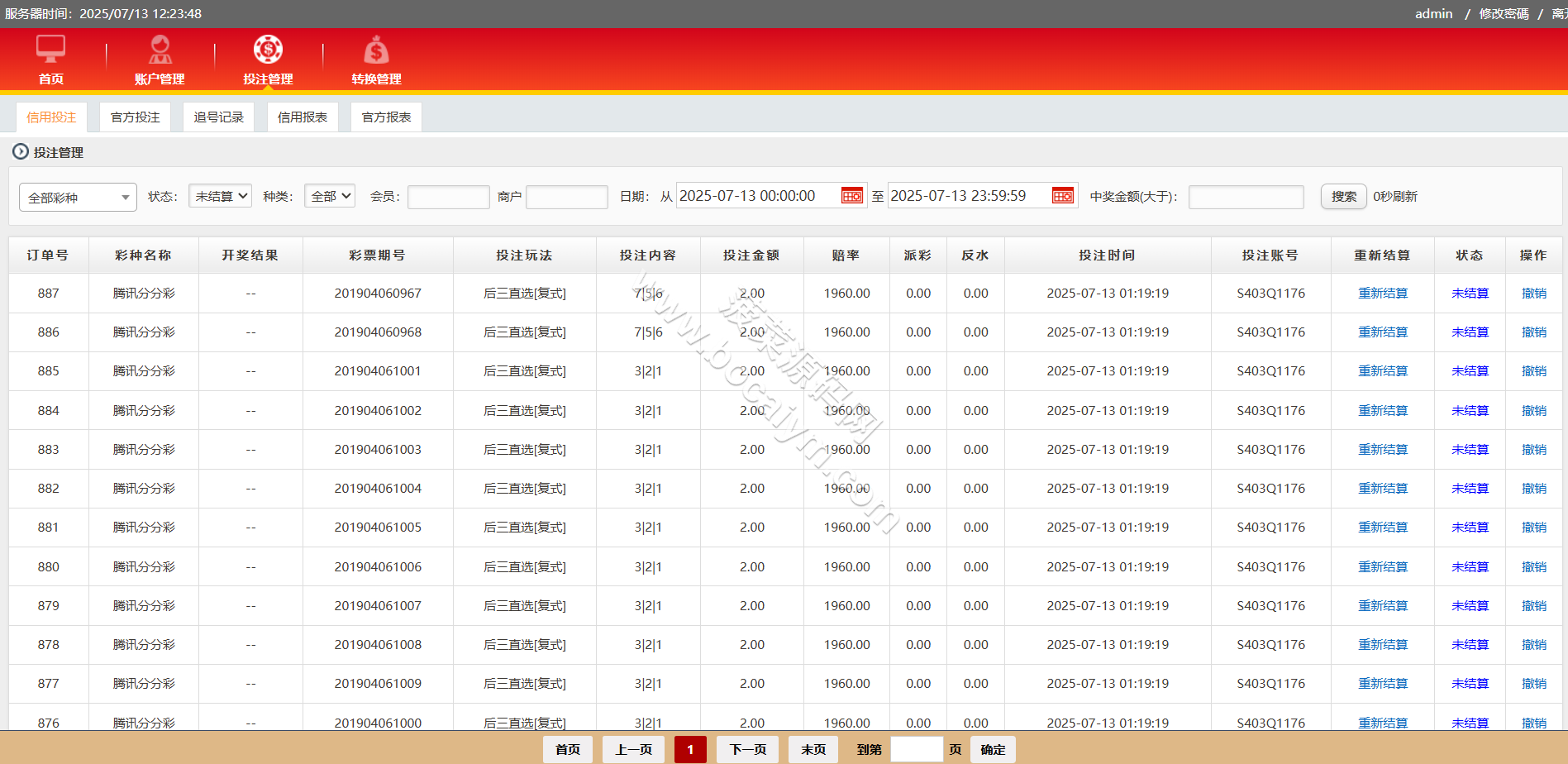Expand the 全部彩种 lottery dropdown
Viewport: 1568px width, 764px height.
78,198
